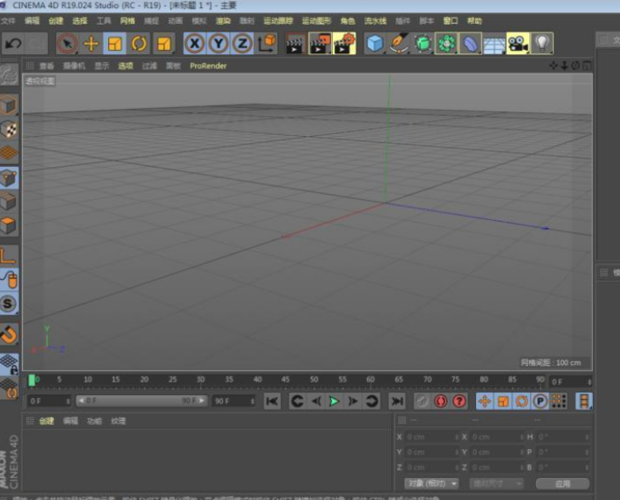This screenshot has height=500, width=620.
Task: Open the 创建 menu in menu bar
Action: (56, 21)
